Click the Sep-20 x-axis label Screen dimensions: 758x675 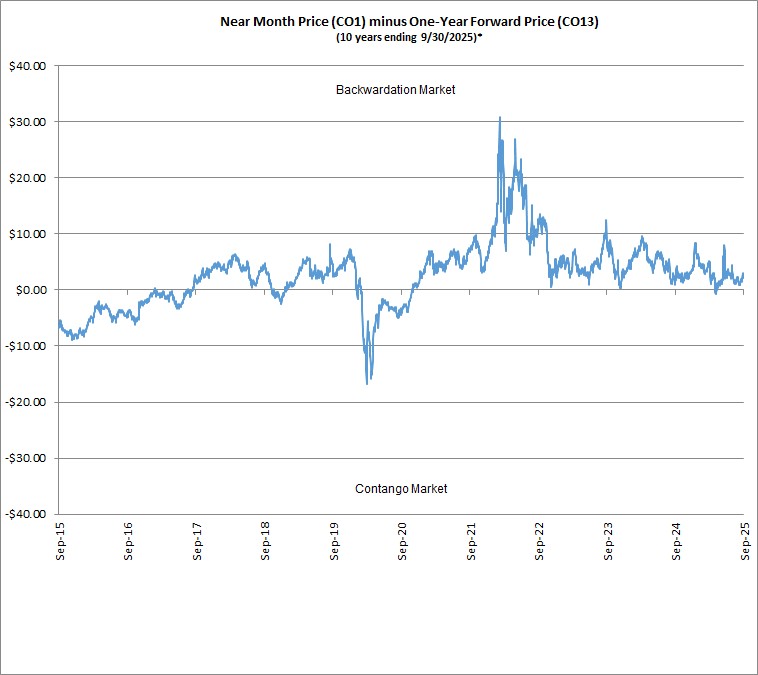pos(402,542)
